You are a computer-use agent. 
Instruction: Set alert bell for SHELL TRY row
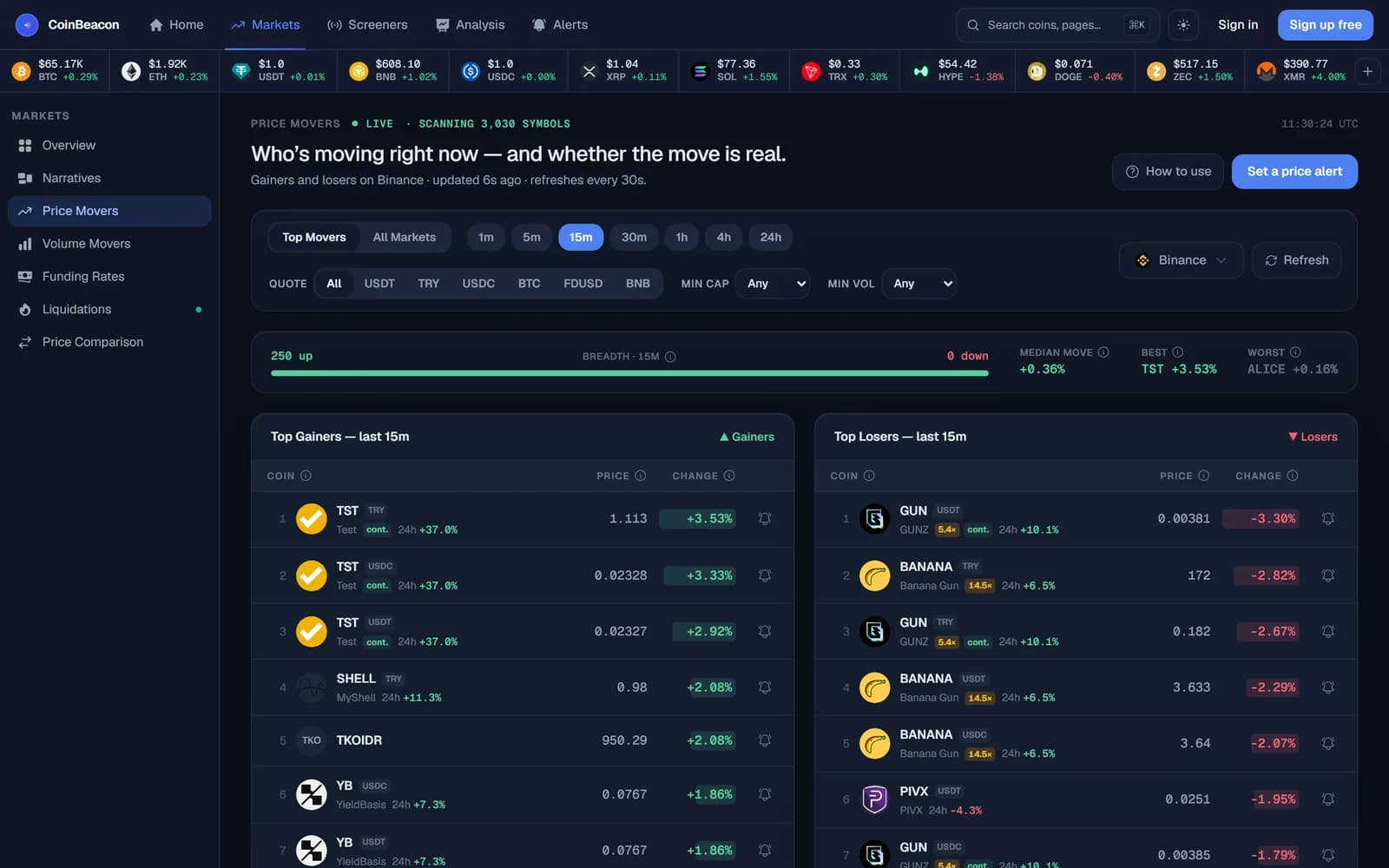click(x=765, y=687)
